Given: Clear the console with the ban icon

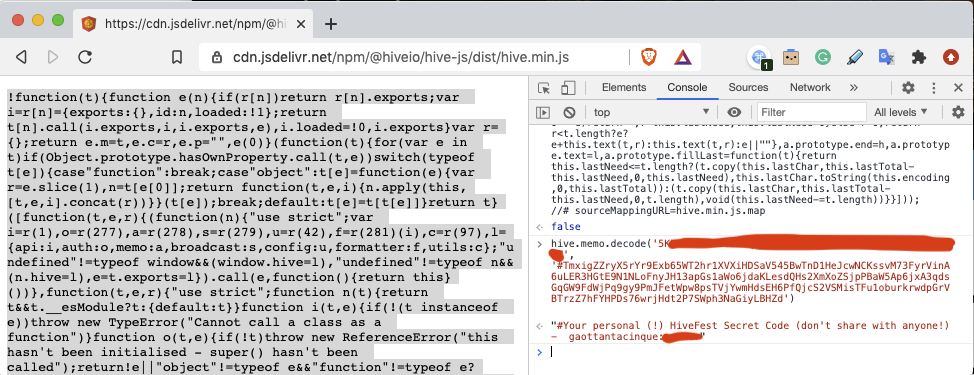Looking at the screenshot, I should tap(569, 112).
